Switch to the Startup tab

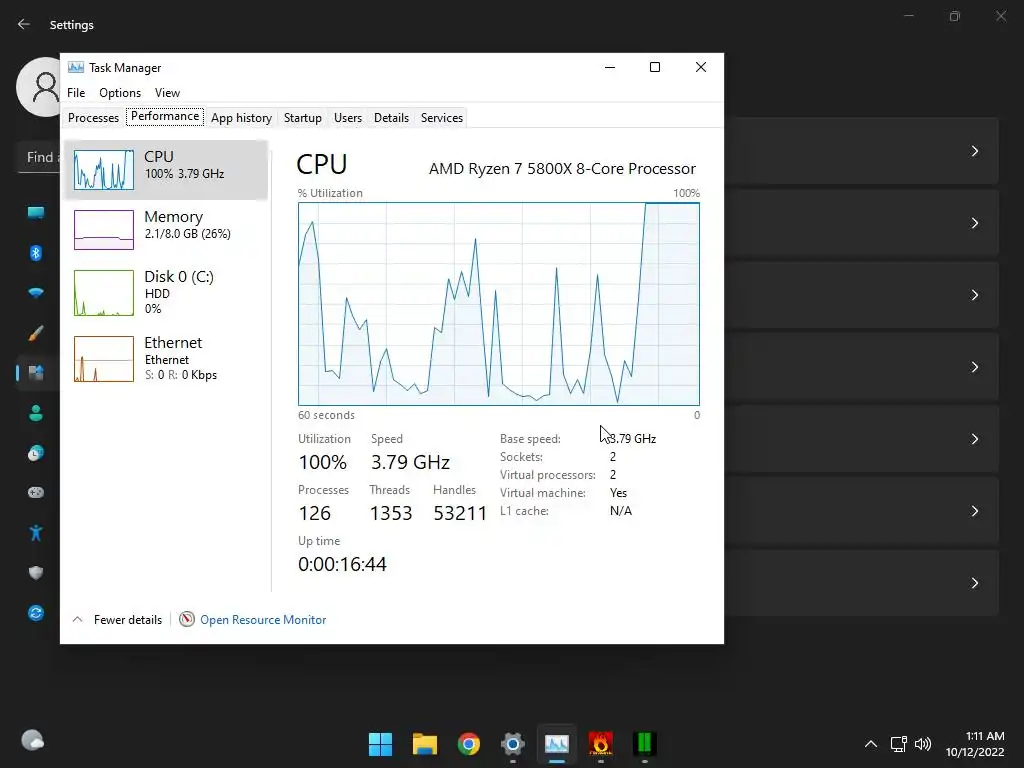(x=302, y=118)
